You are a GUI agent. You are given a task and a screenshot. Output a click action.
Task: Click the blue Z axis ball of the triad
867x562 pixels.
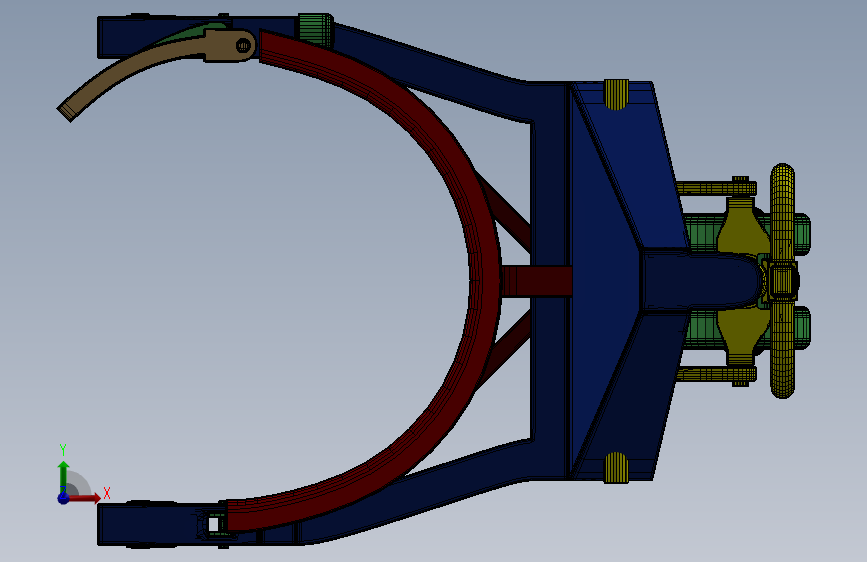click(x=64, y=498)
